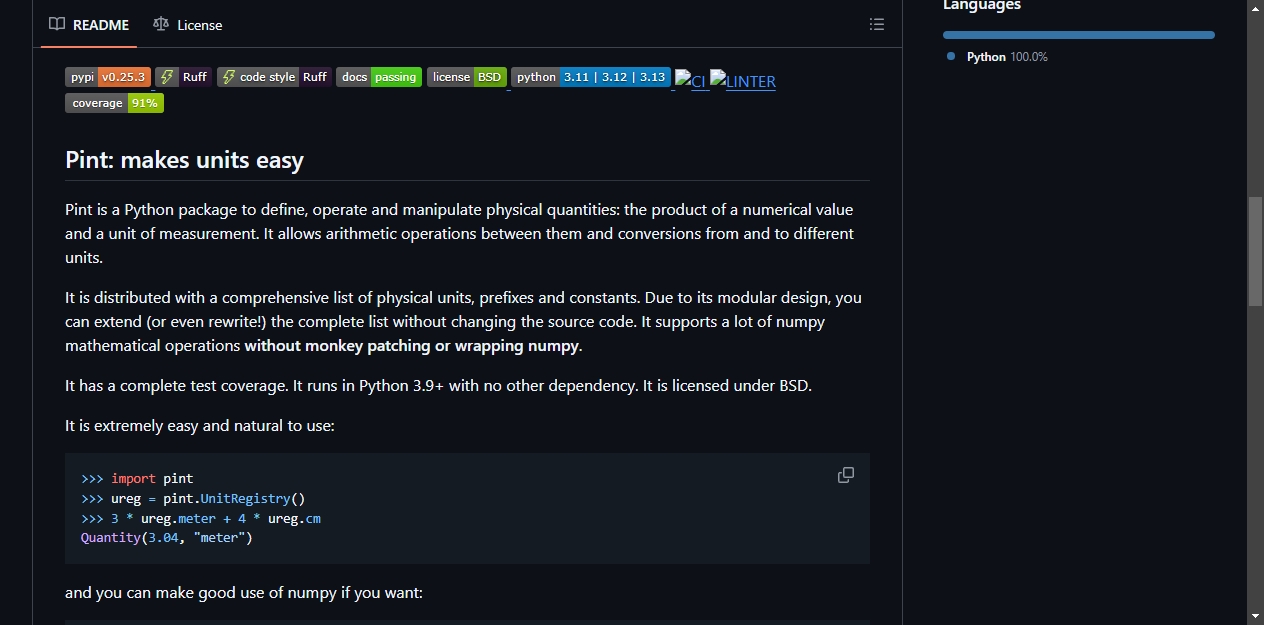Click the code style Ruff badge

(x=274, y=77)
